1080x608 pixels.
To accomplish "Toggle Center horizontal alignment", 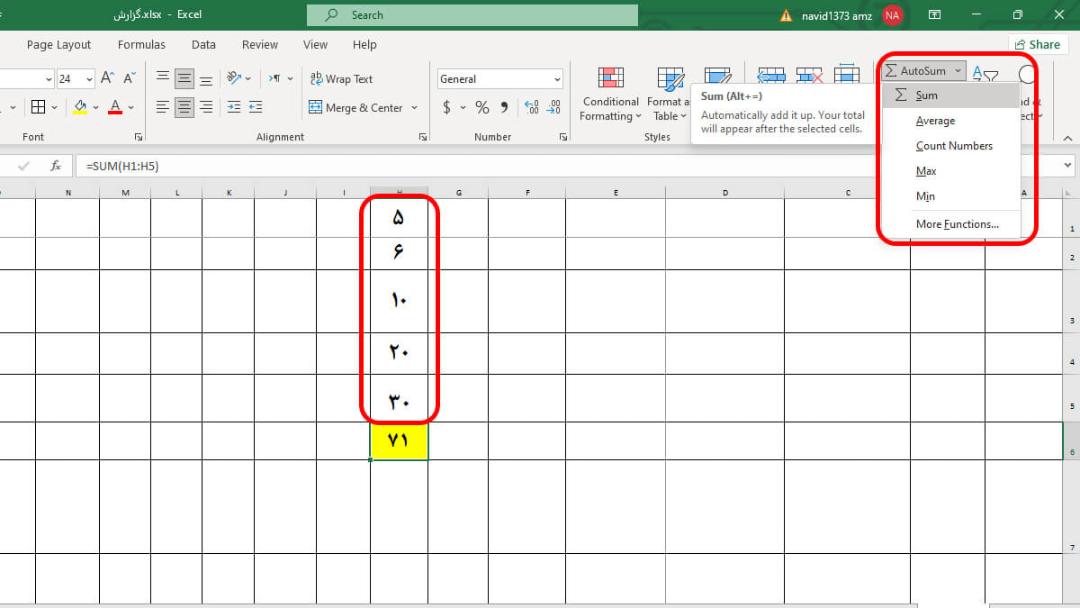I will [184, 107].
